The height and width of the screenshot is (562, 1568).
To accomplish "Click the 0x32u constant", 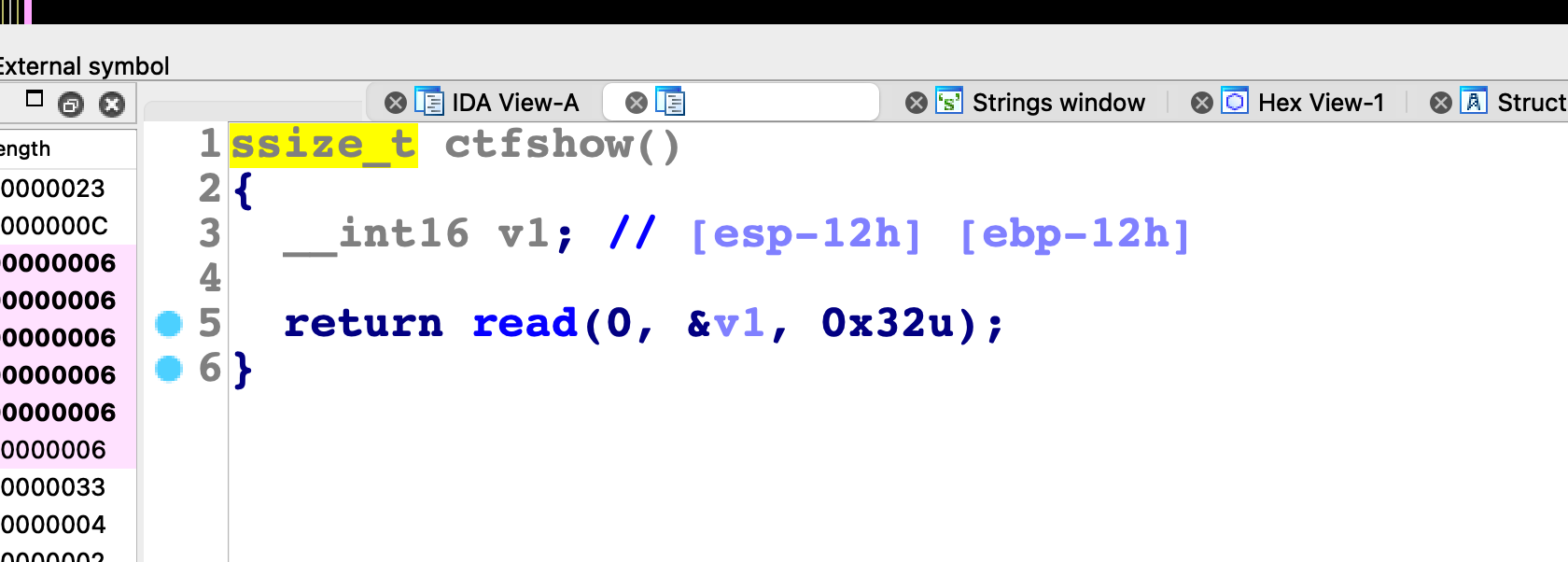I will (x=889, y=324).
